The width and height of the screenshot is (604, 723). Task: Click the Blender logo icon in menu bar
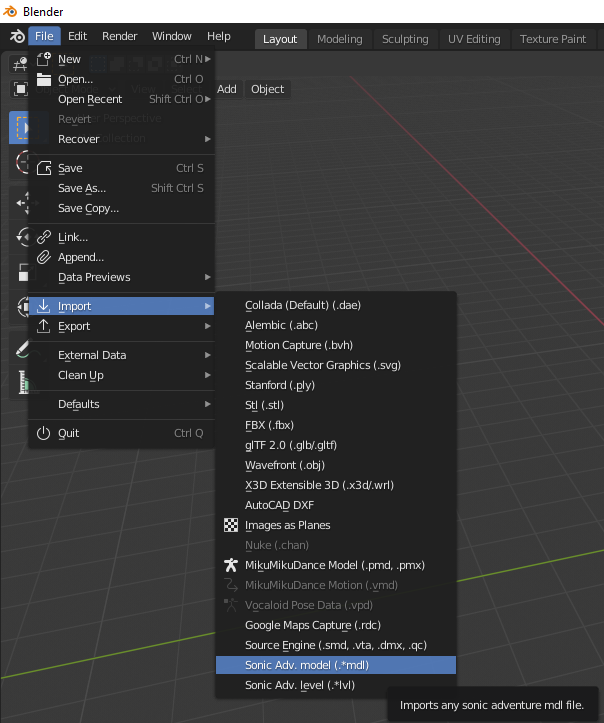pos(17,36)
